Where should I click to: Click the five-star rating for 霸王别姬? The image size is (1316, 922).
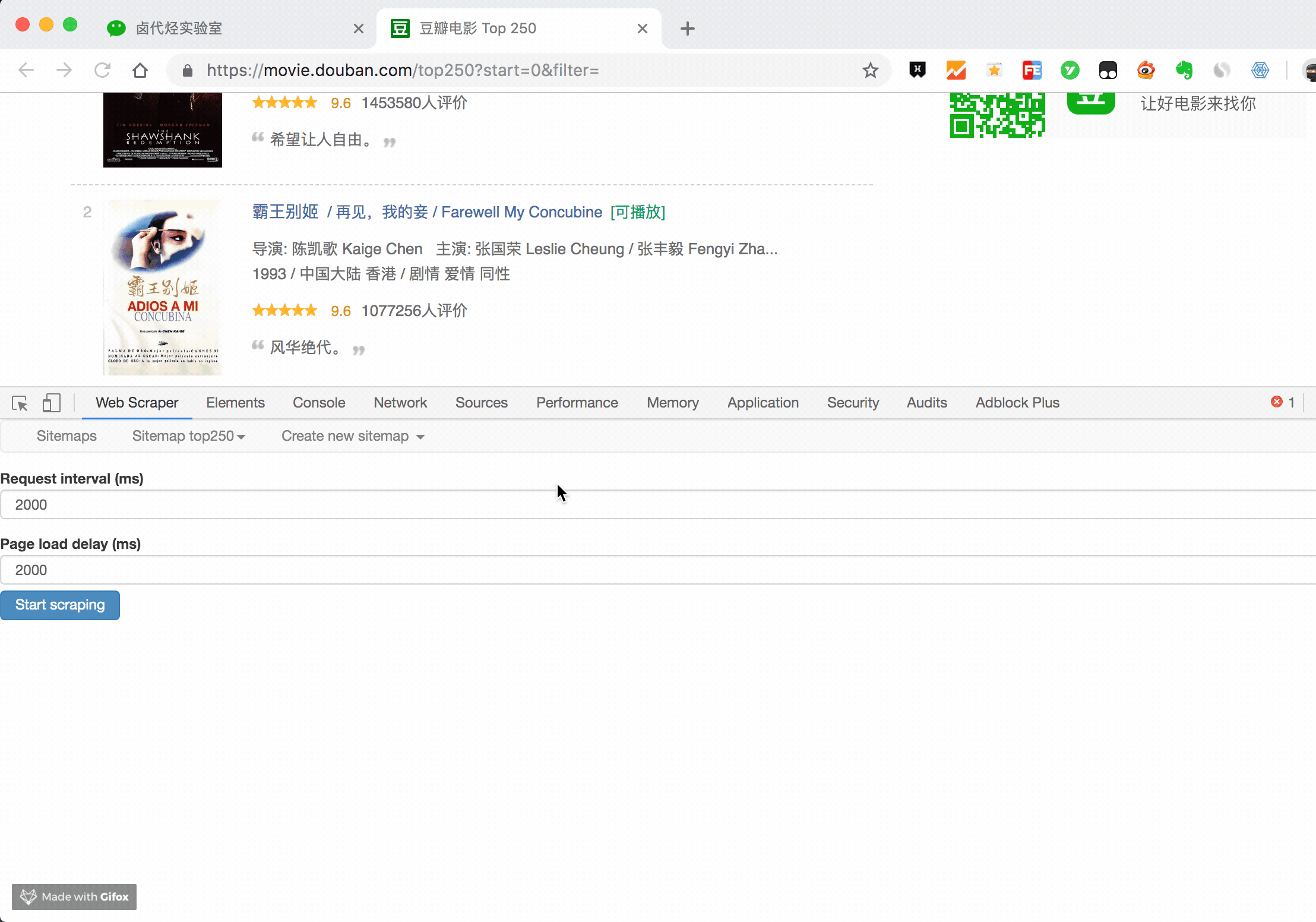[285, 310]
